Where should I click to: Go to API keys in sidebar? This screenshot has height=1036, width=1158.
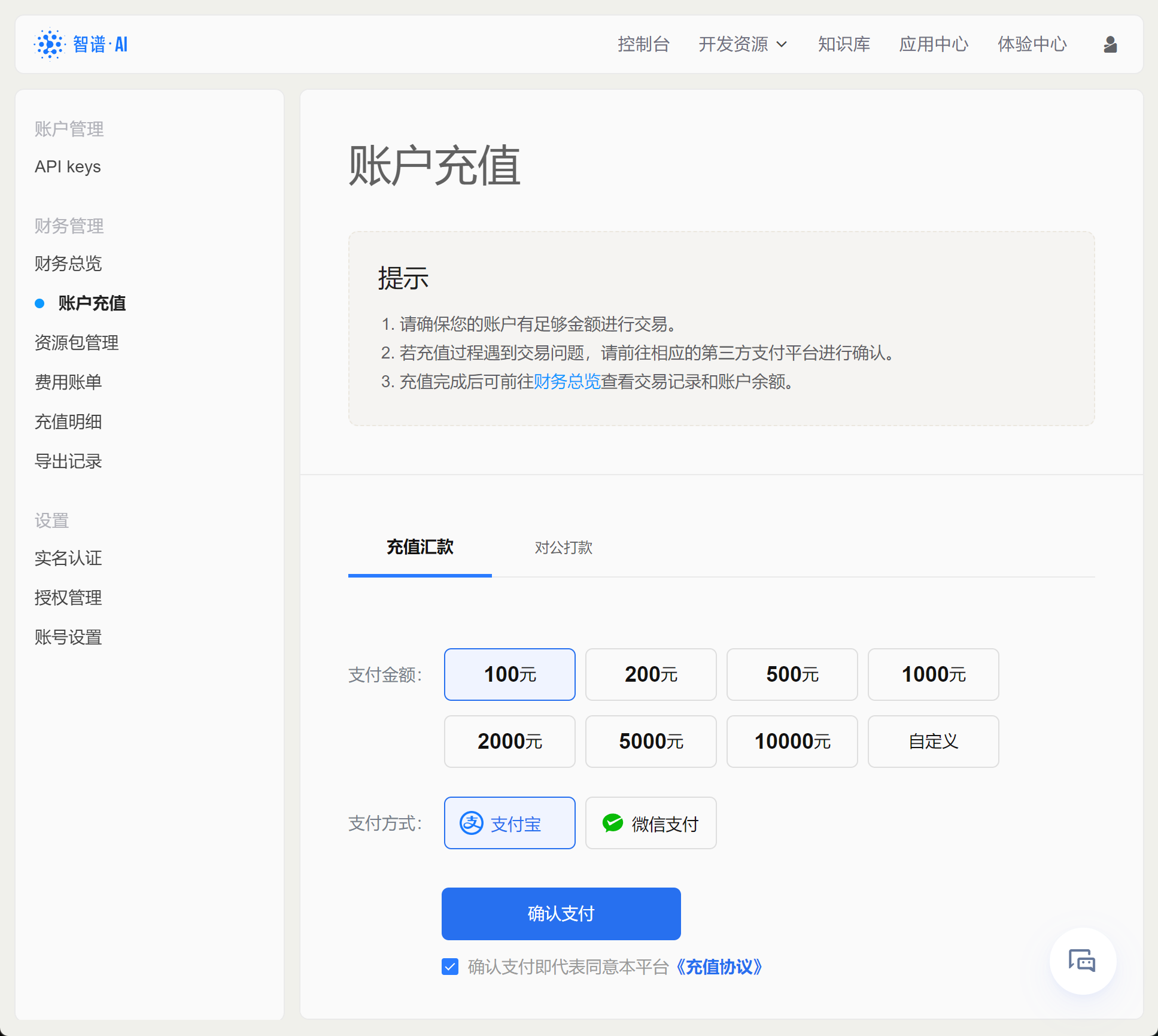pyautogui.click(x=68, y=166)
